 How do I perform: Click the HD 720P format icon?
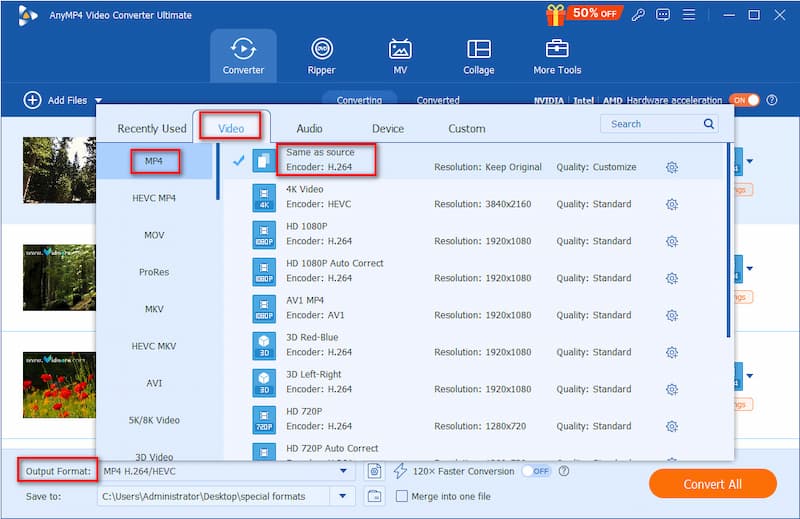(x=264, y=419)
